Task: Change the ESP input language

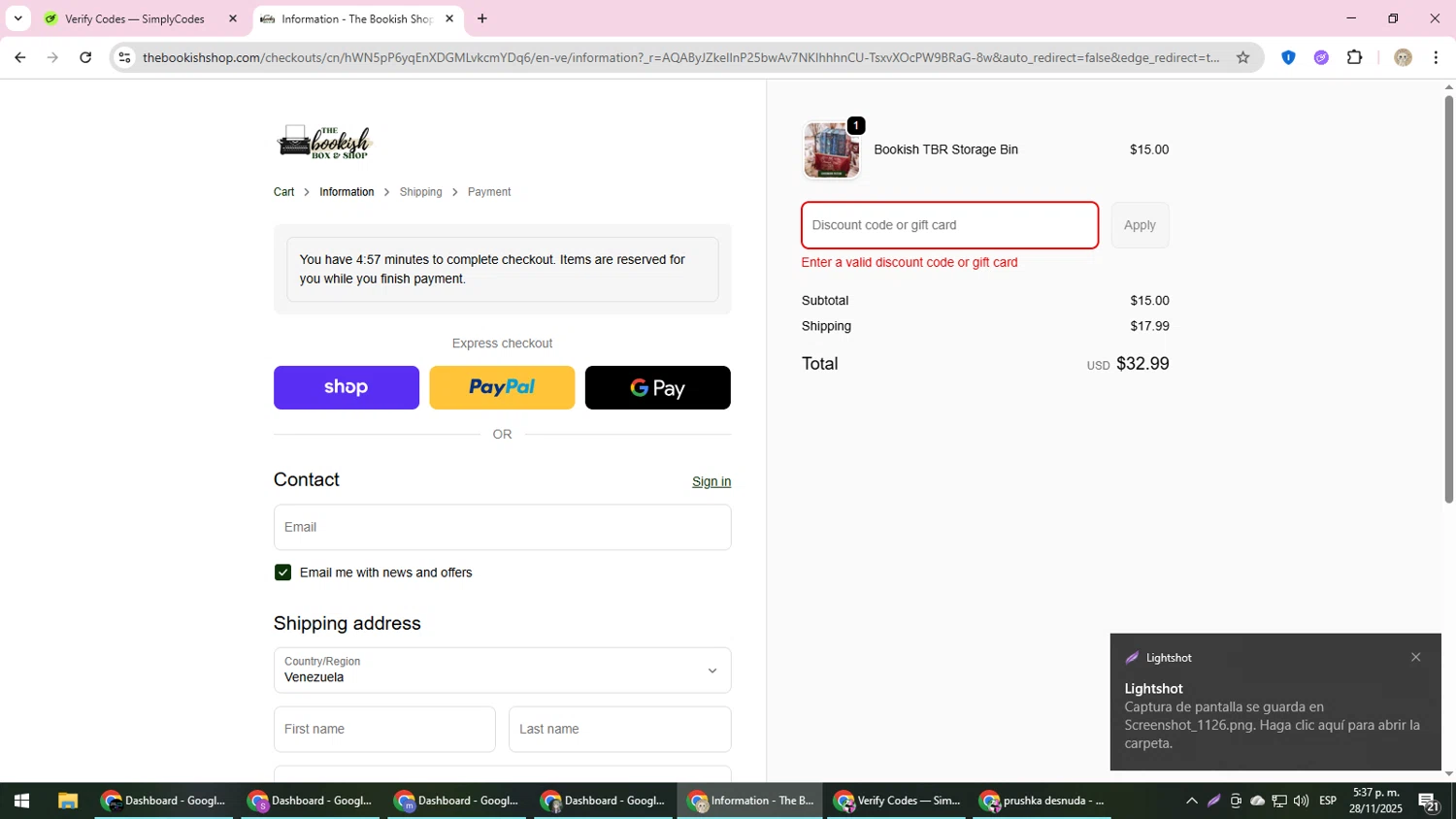Action: [x=1328, y=801]
